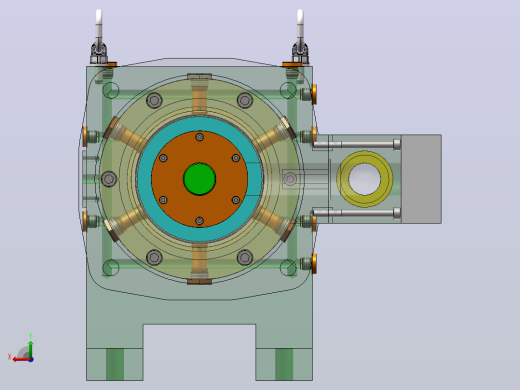Image resolution: width=520 pixels, height=390 pixels.
Task: Select the upper-right radial brass port fitting
Action: coord(274,135)
